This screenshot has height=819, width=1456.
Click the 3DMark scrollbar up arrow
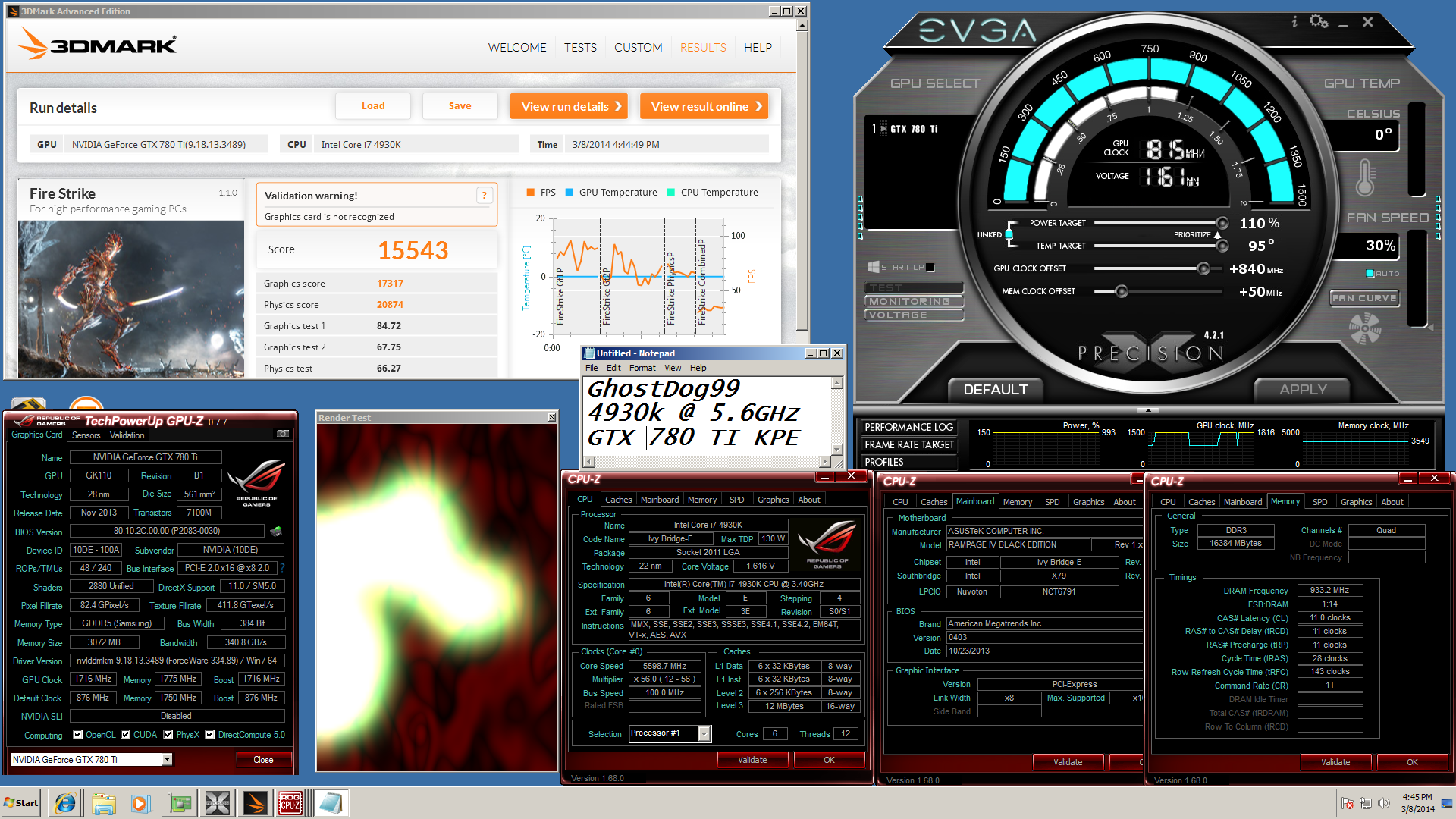[x=802, y=26]
